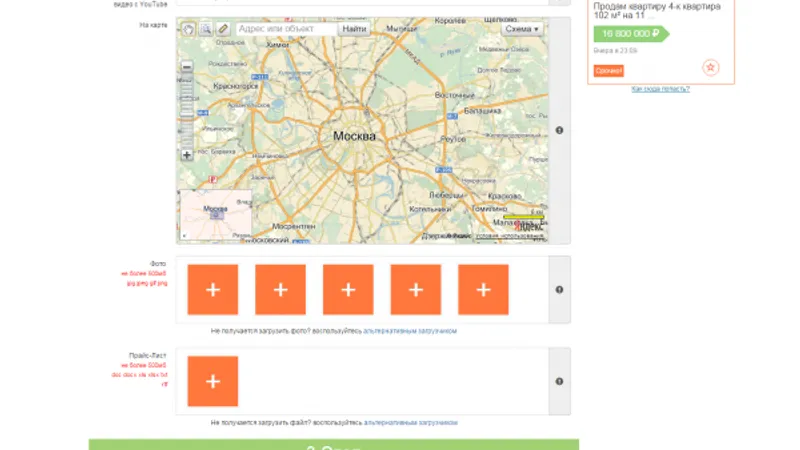Open the apartment sale ad title

pos(657,11)
